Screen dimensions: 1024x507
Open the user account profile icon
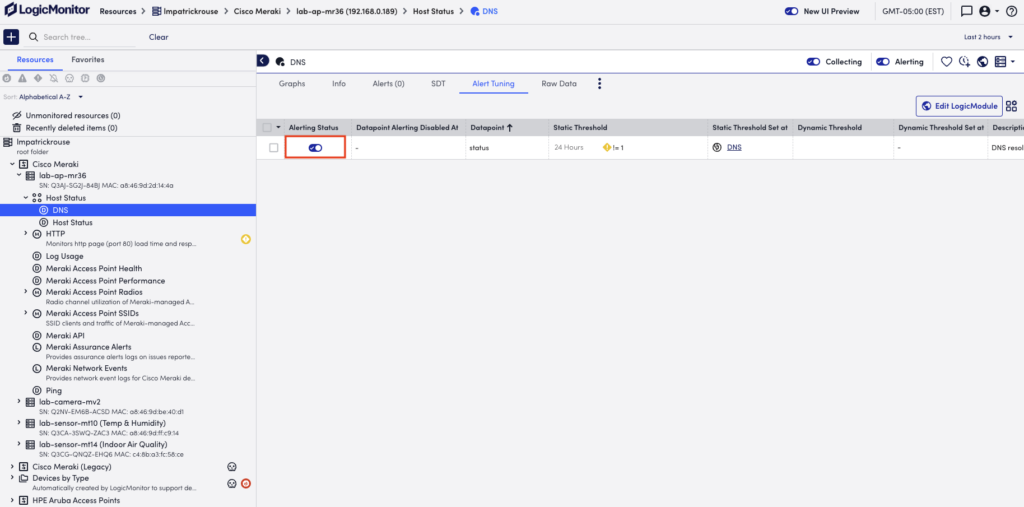(x=985, y=11)
